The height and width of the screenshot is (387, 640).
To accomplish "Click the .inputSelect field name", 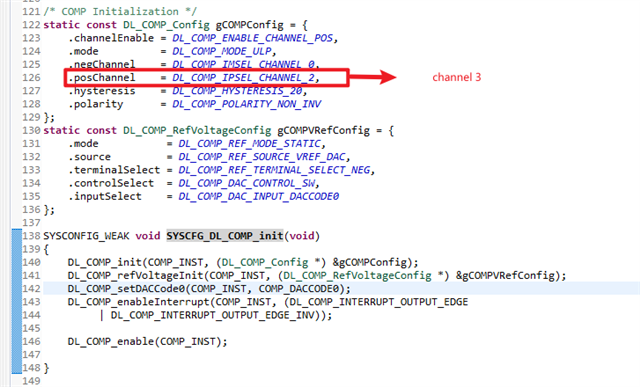I will tap(104, 196).
